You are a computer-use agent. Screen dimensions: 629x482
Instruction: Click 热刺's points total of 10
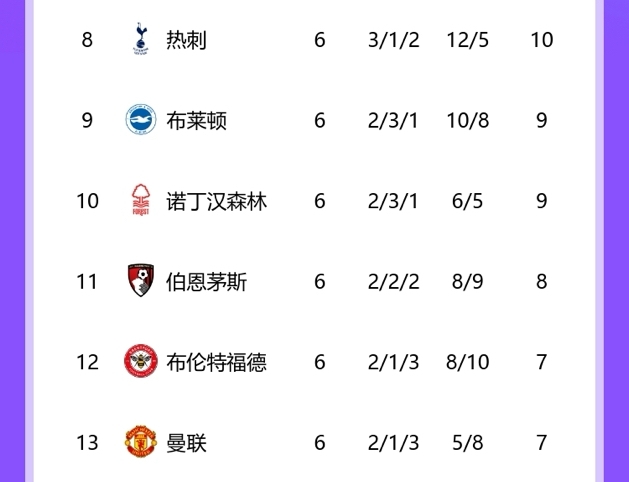[x=541, y=40]
